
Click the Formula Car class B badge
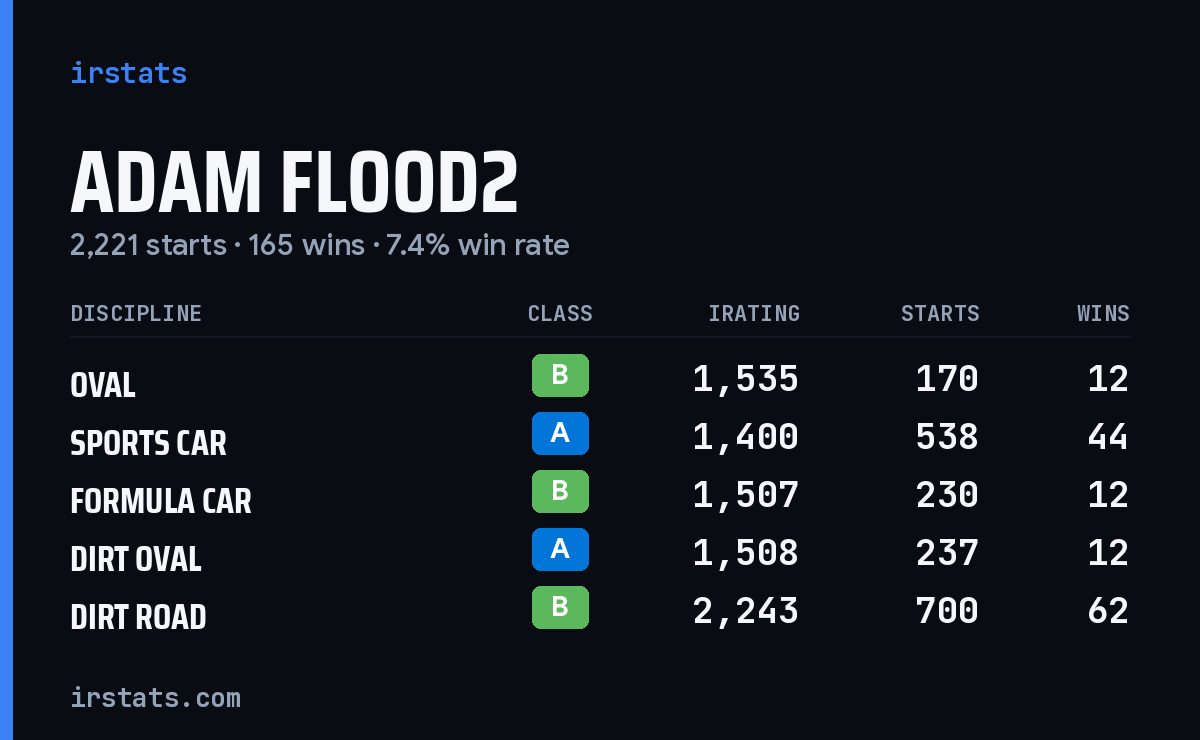560,492
